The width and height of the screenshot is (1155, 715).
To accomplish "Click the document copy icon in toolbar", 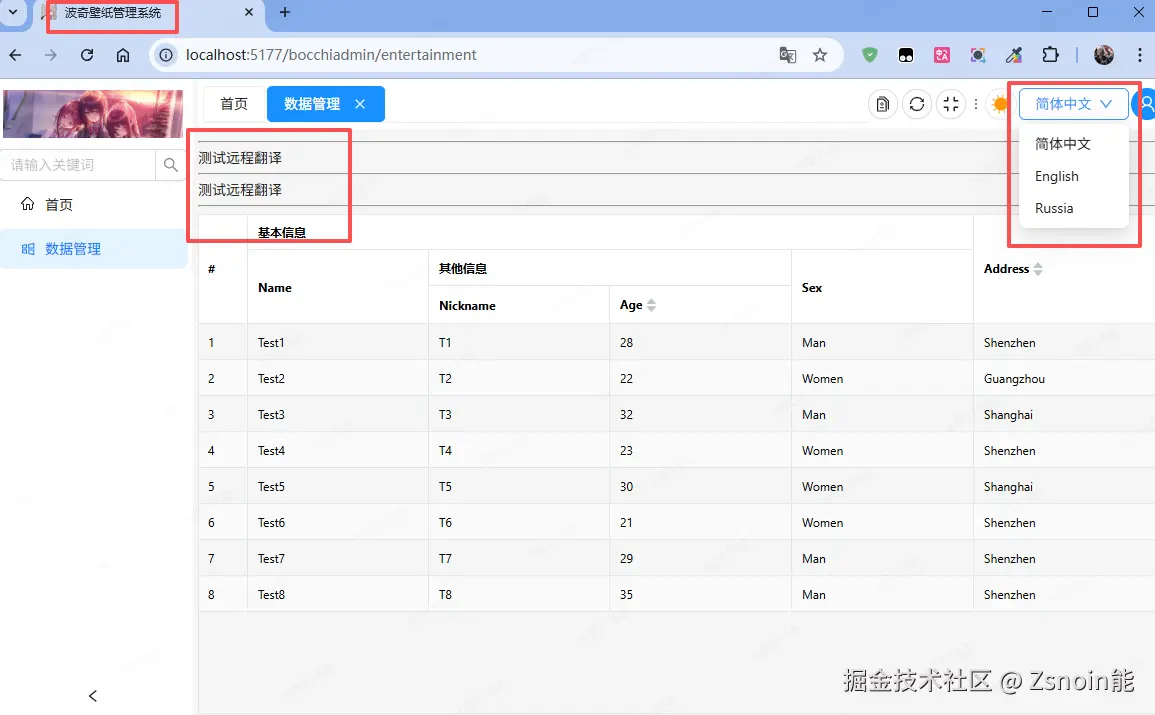I will point(882,104).
